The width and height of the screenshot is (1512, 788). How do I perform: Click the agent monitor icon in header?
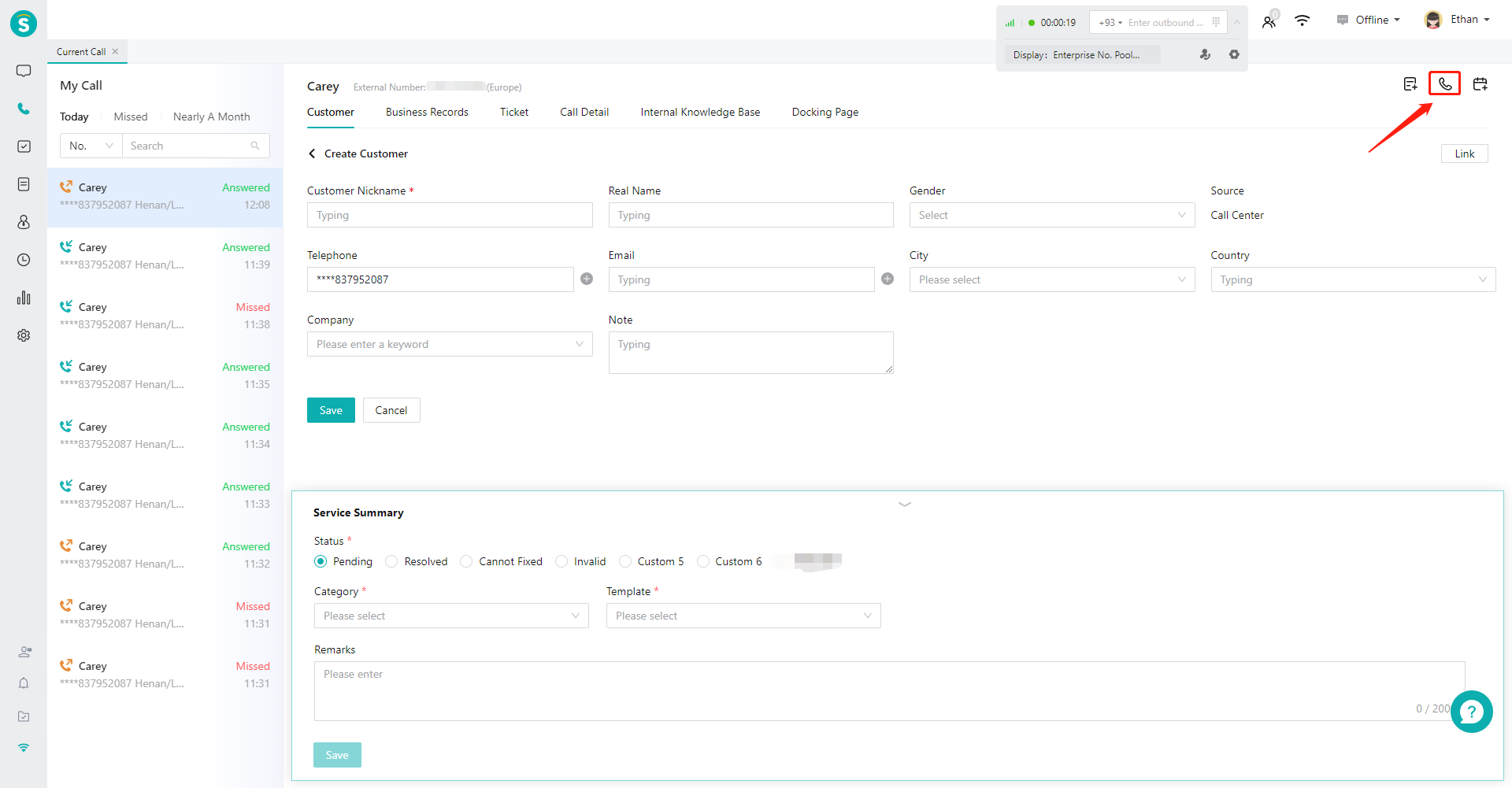point(1269,21)
